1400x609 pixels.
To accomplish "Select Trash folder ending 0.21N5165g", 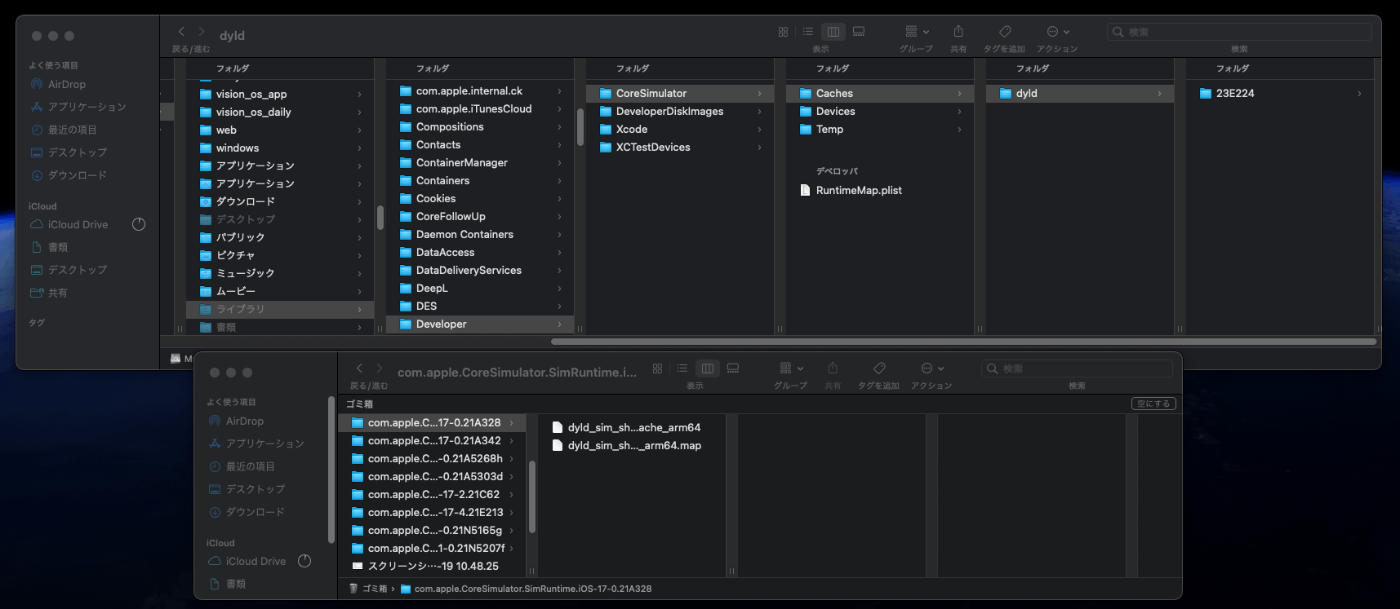I will pyautogui.click(x=433, y=530).
